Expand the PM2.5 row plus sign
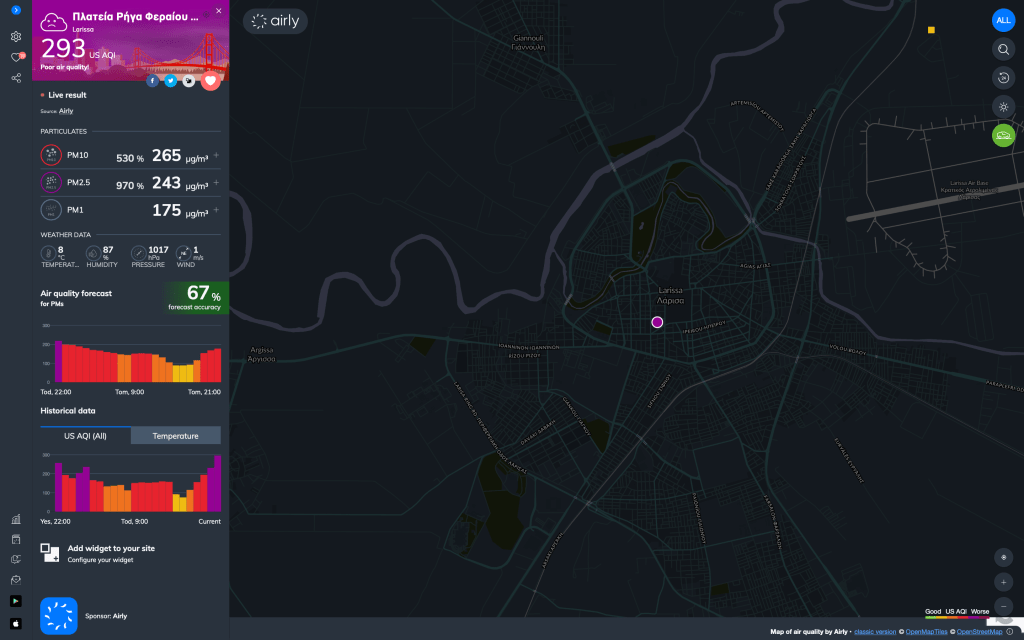1024x640 pixels. [x=216, y=184]
